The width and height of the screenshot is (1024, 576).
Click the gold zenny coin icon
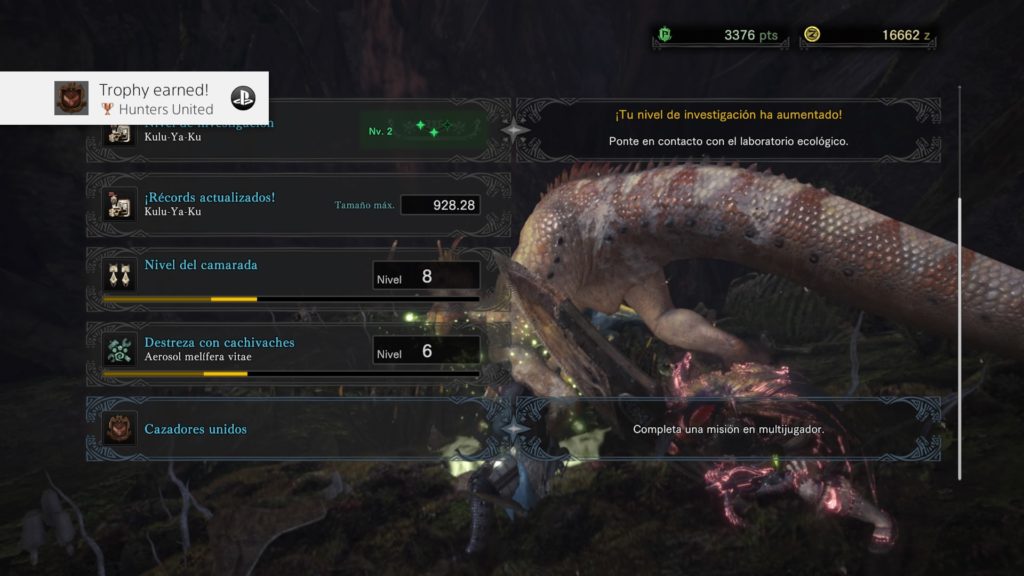coord(812,34)
